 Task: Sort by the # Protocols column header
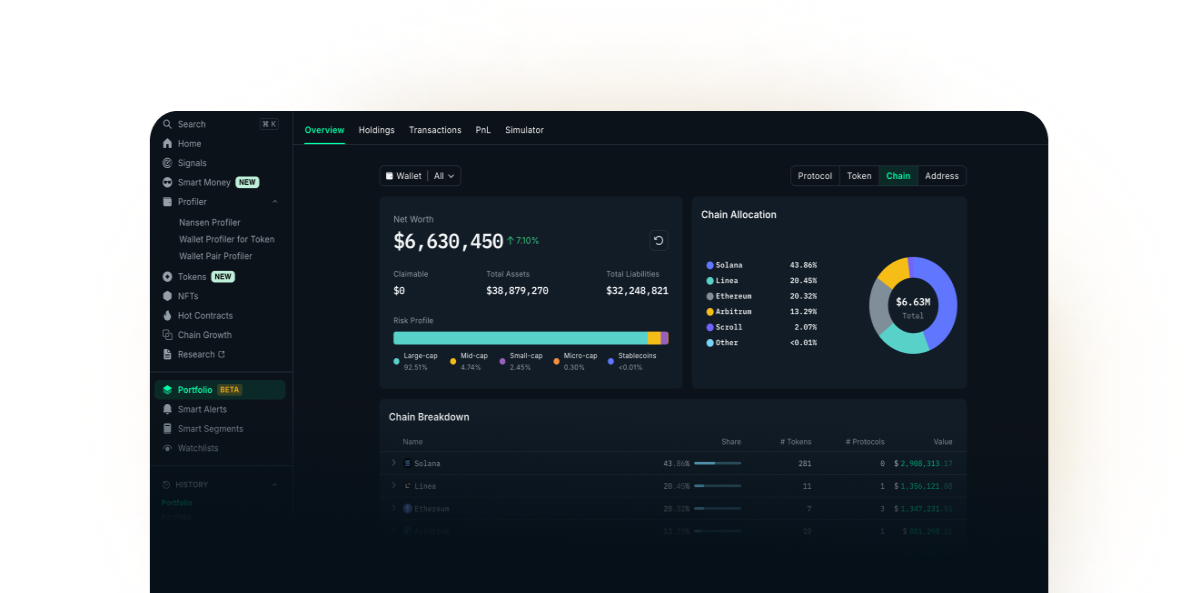[x=865, y=441]
